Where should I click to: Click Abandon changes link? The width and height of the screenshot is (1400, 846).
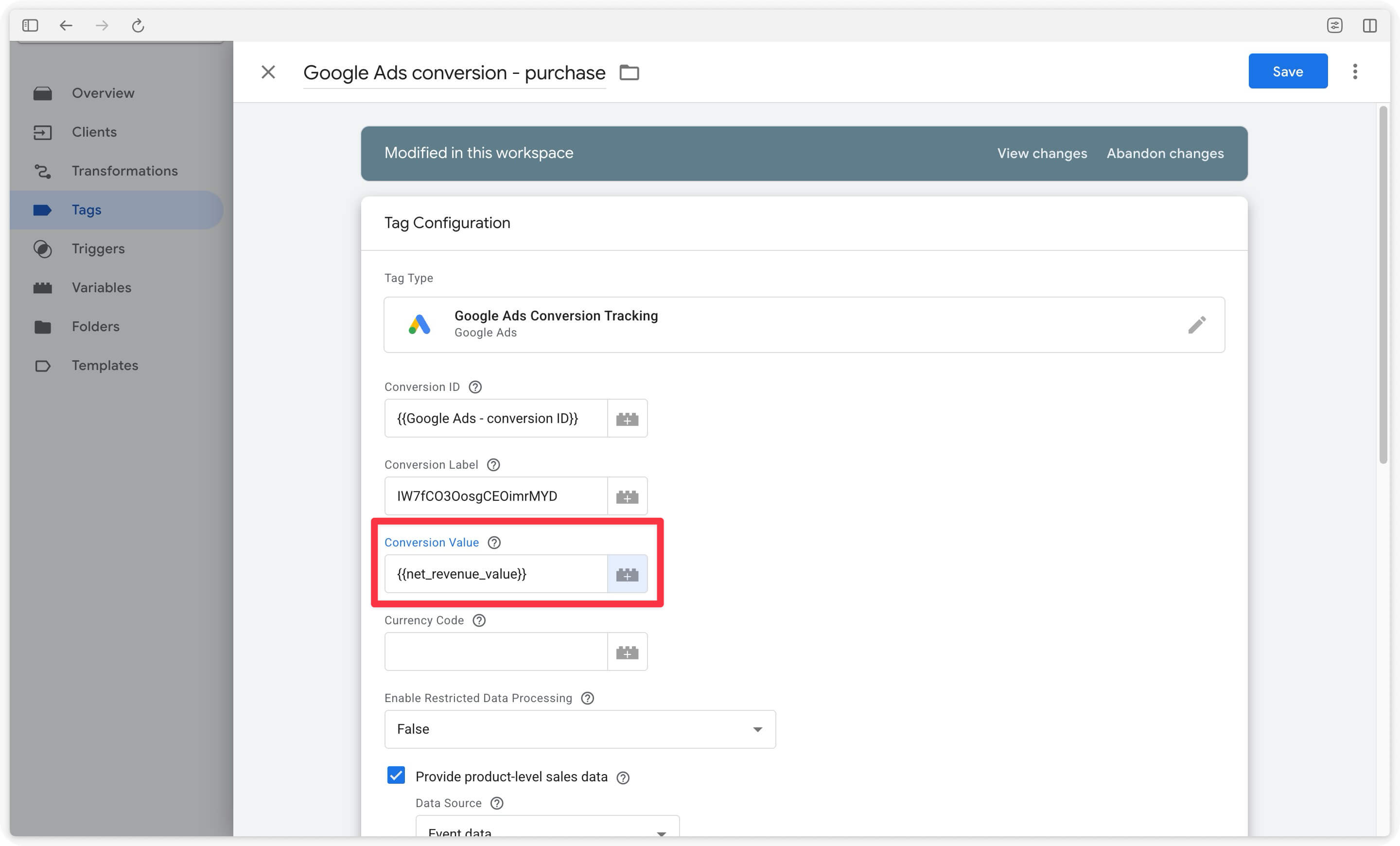click(1165, 154)
